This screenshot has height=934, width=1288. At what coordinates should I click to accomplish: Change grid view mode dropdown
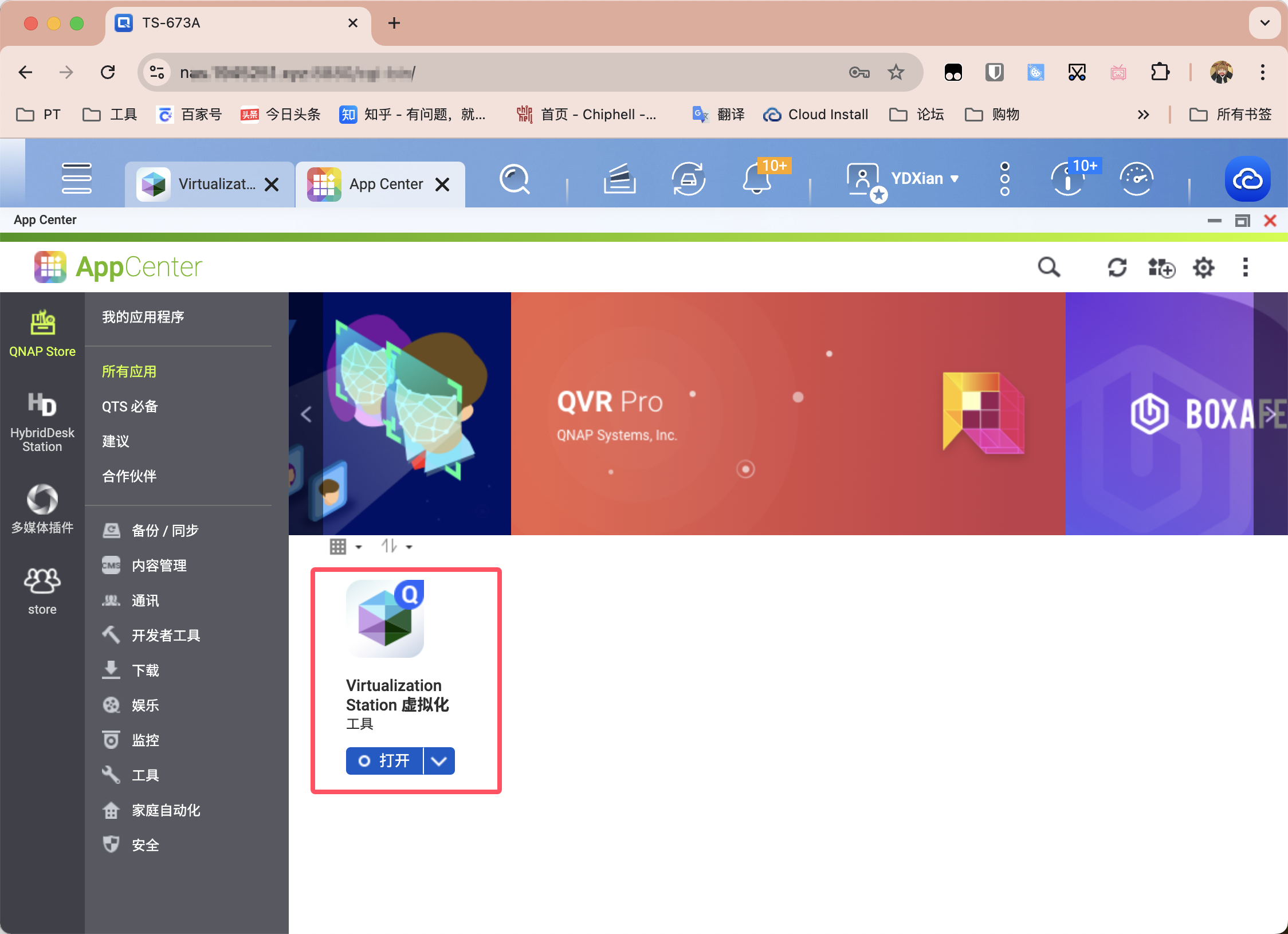tap(346, 547)
